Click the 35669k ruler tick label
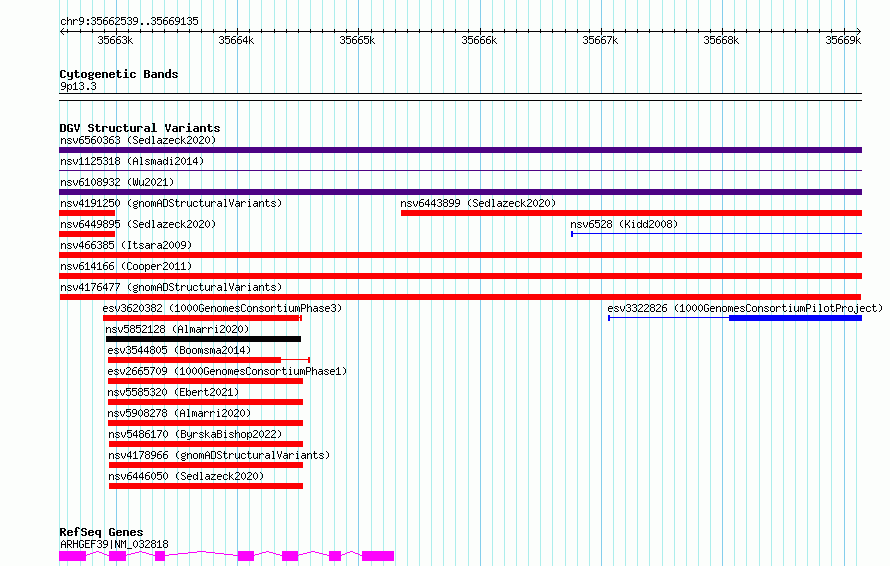 pyautogui.click(x=843, y=40)
